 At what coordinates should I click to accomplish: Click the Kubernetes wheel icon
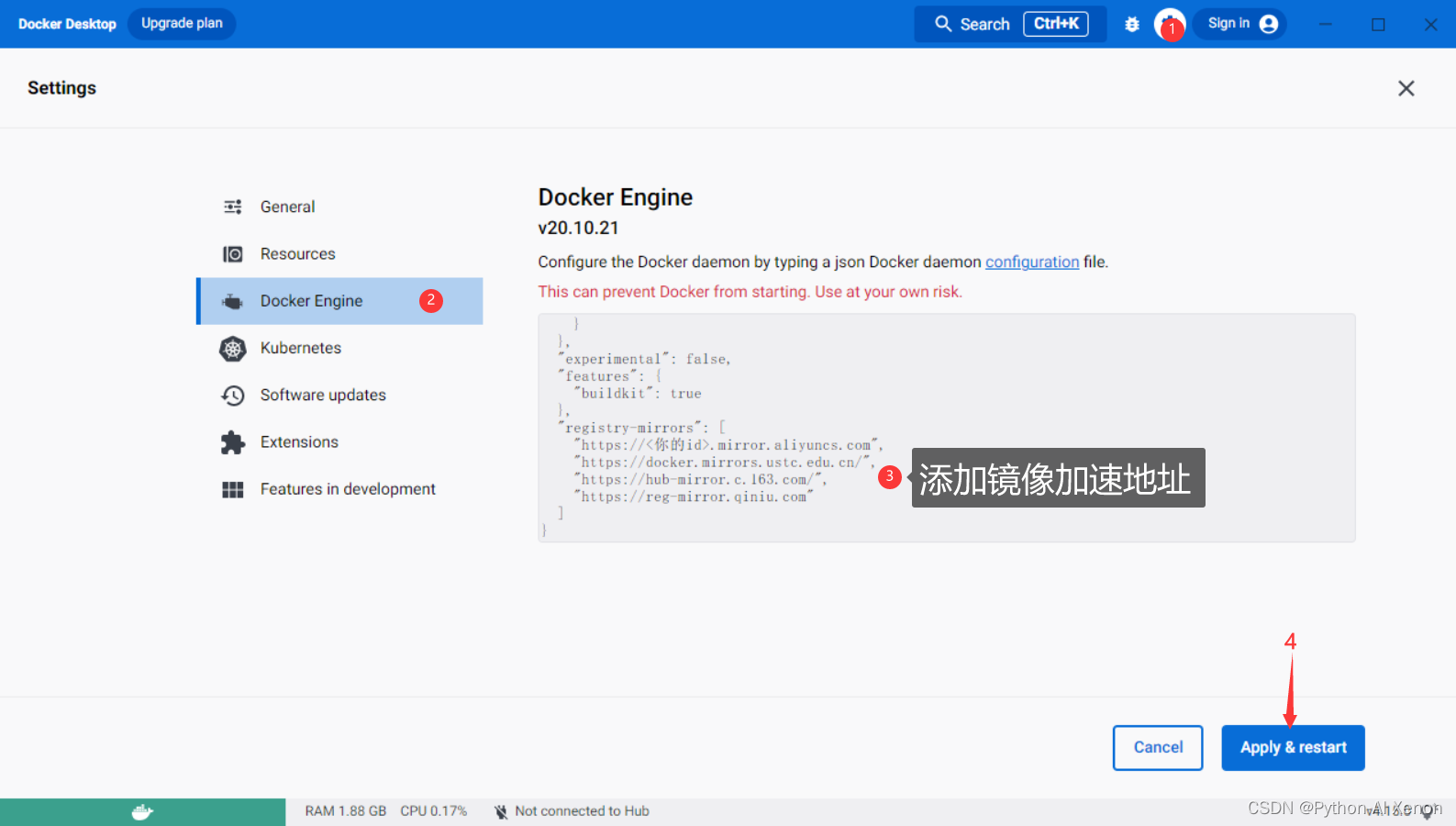point(233,349)
